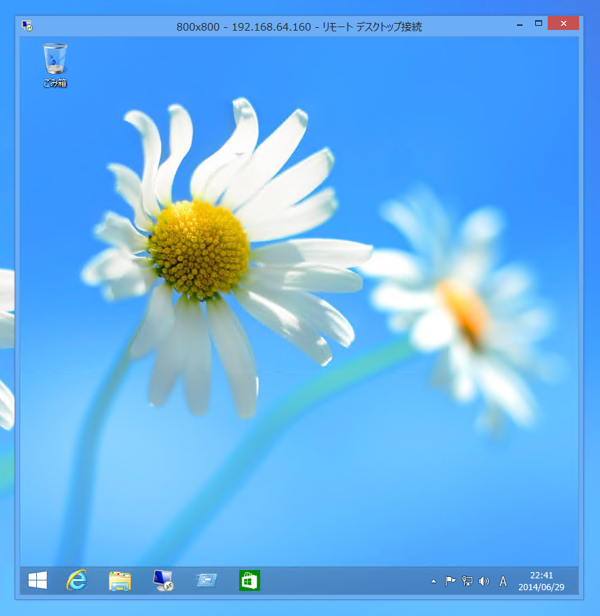Image resolution: width=600 pixels, height=616 pixels.
Task: Open the Remote Desktop Connection taskbar icon
Action: click(163, 581)
